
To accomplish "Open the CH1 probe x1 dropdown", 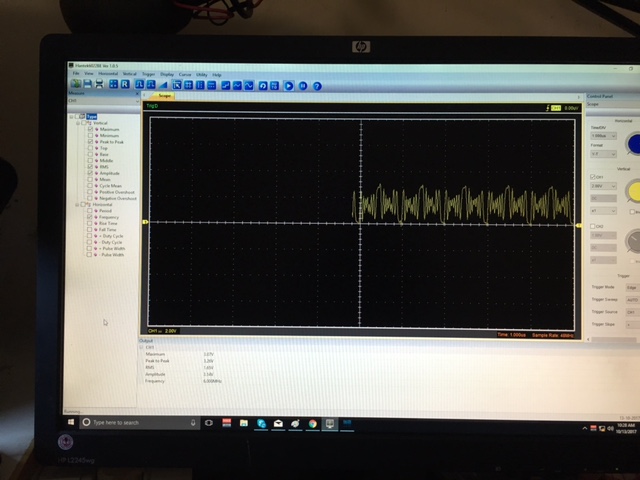I will coord(603,211).
